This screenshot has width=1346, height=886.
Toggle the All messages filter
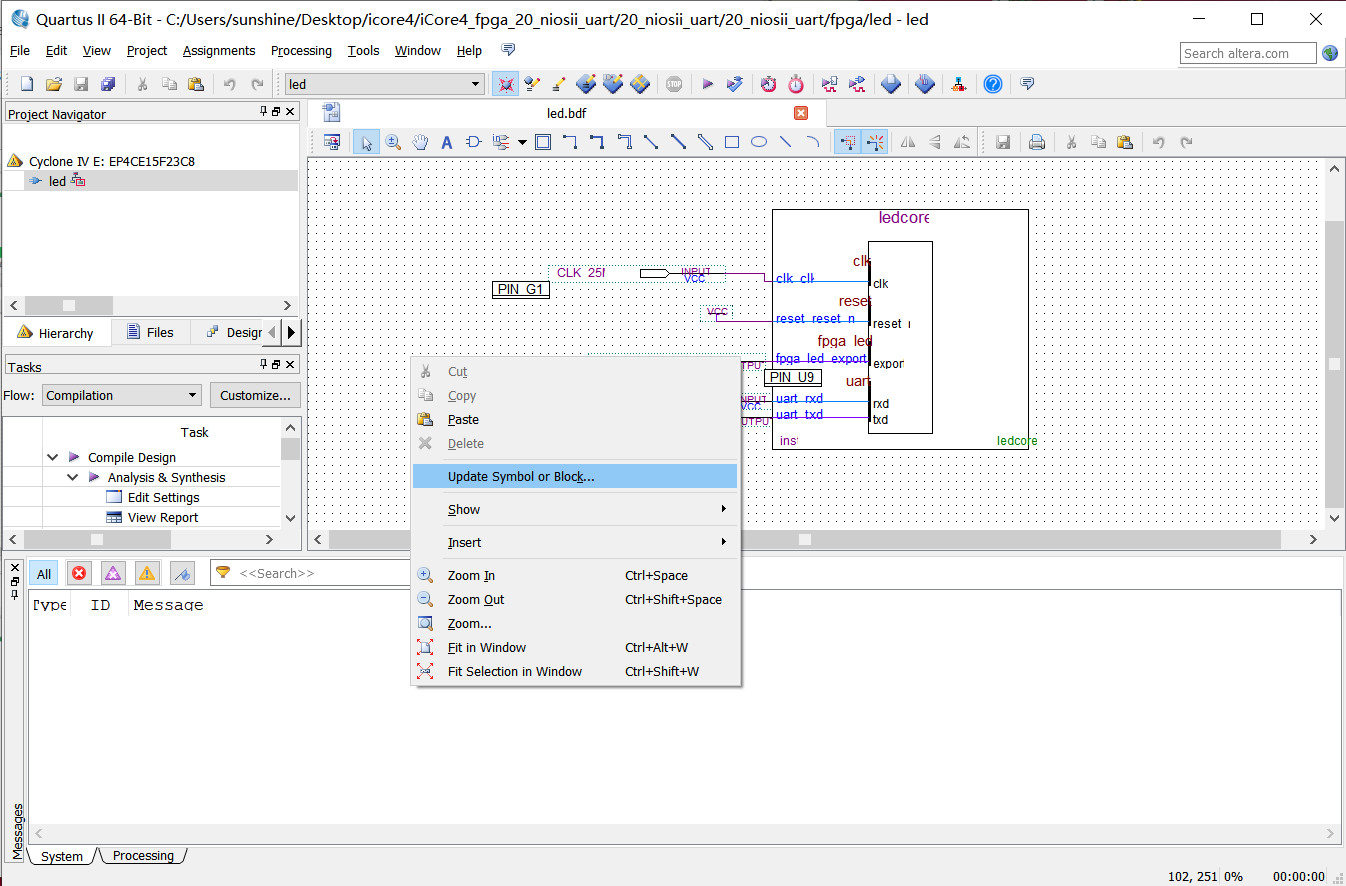click(x=44, y=573)
